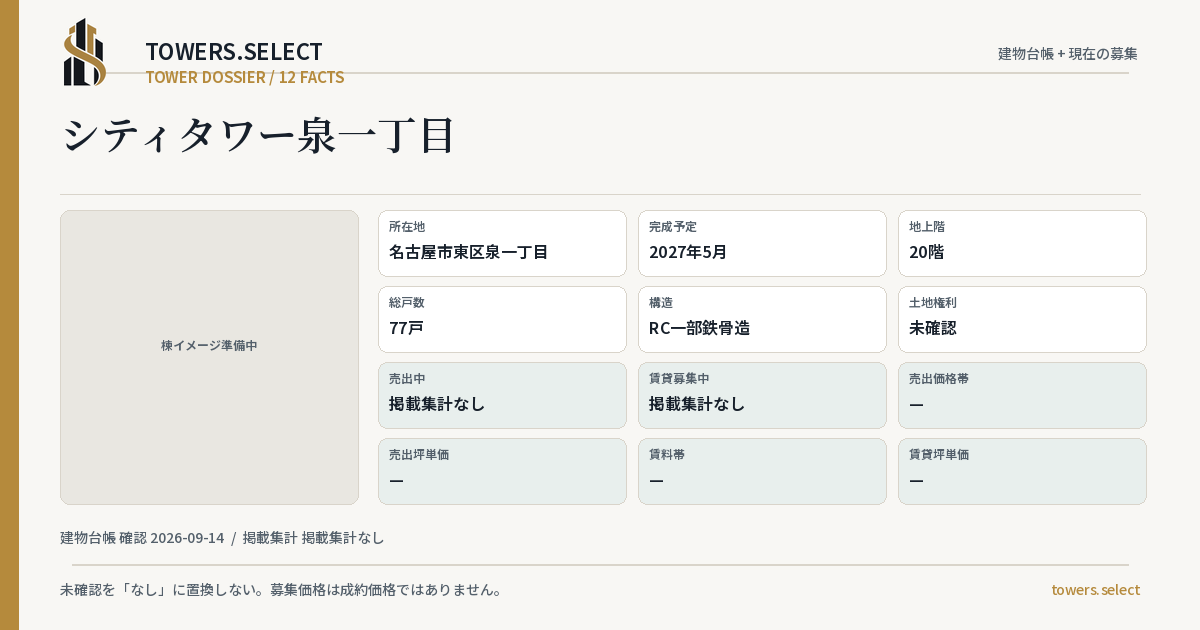Click the 建物台帳 + 現在の募集 header label

pos(1068,54)
